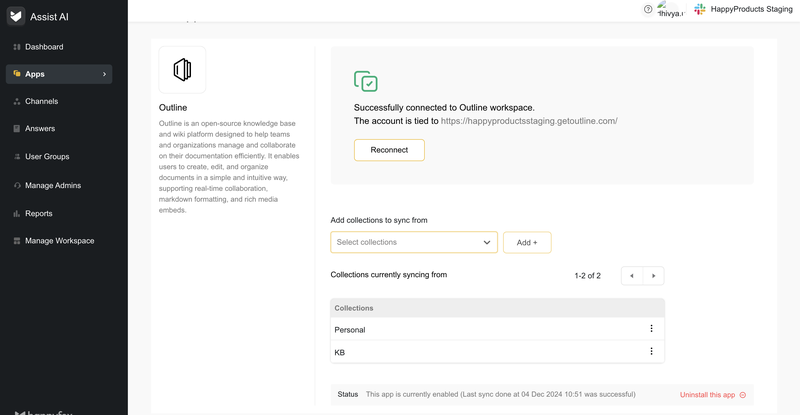The image size is (800, 415).
Task: Click the Add + button
Action: coord(527,242)
